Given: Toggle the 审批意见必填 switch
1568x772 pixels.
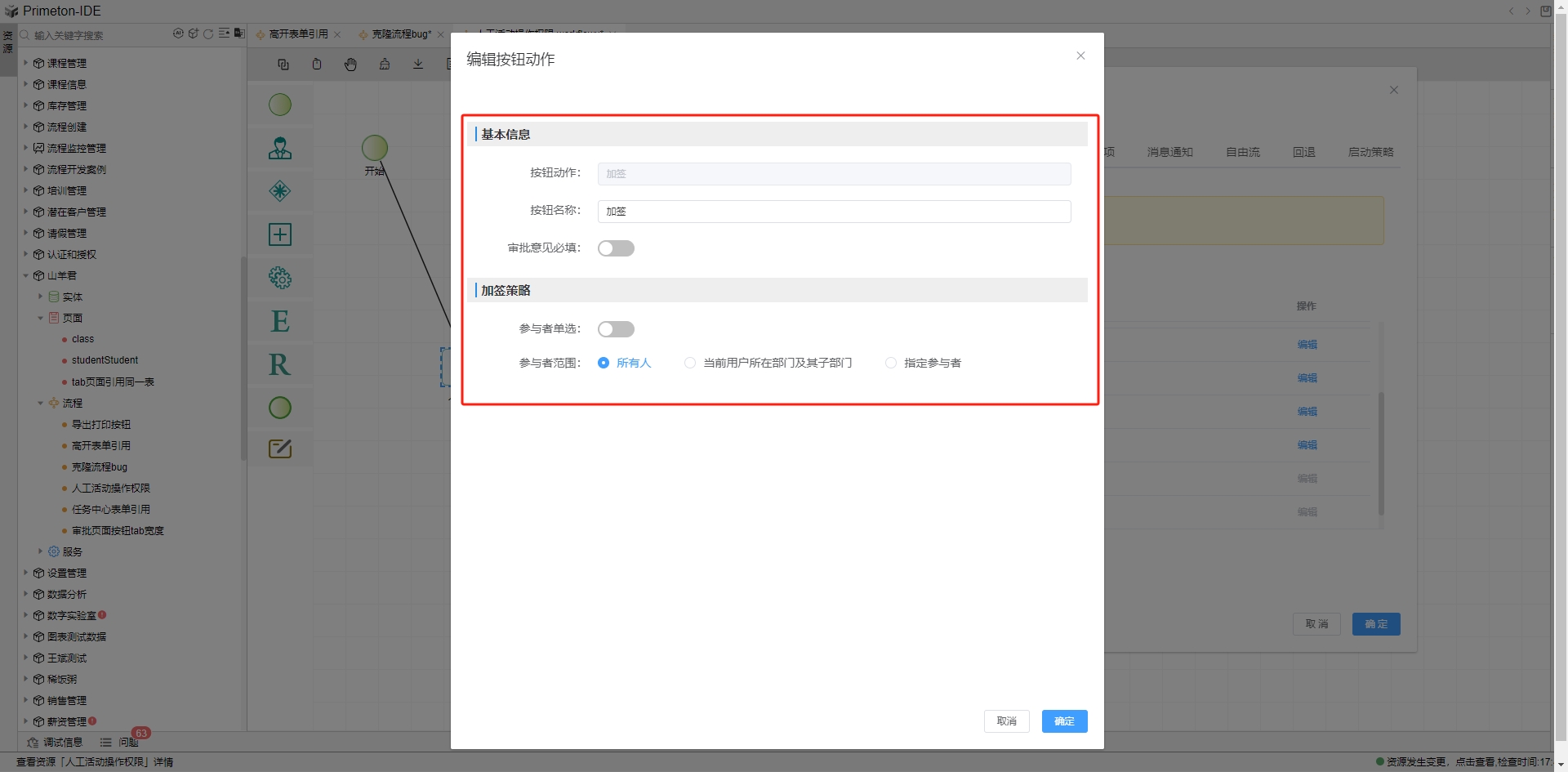Looking at the screenshot, I should 616,248.
